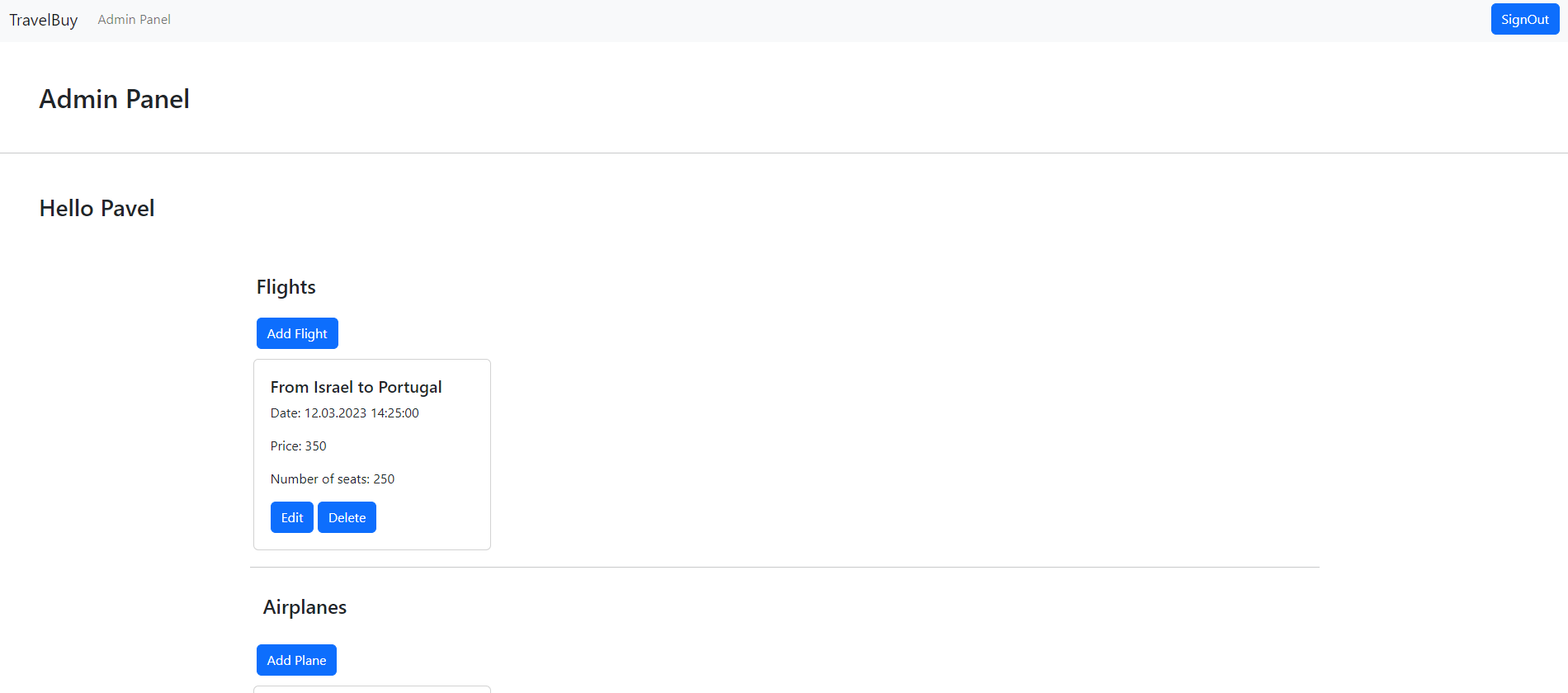The width and height of the screenshot is (1568, 693).
Task: Click the flight title From Israel to Portugal
Action: pos(356,386)
